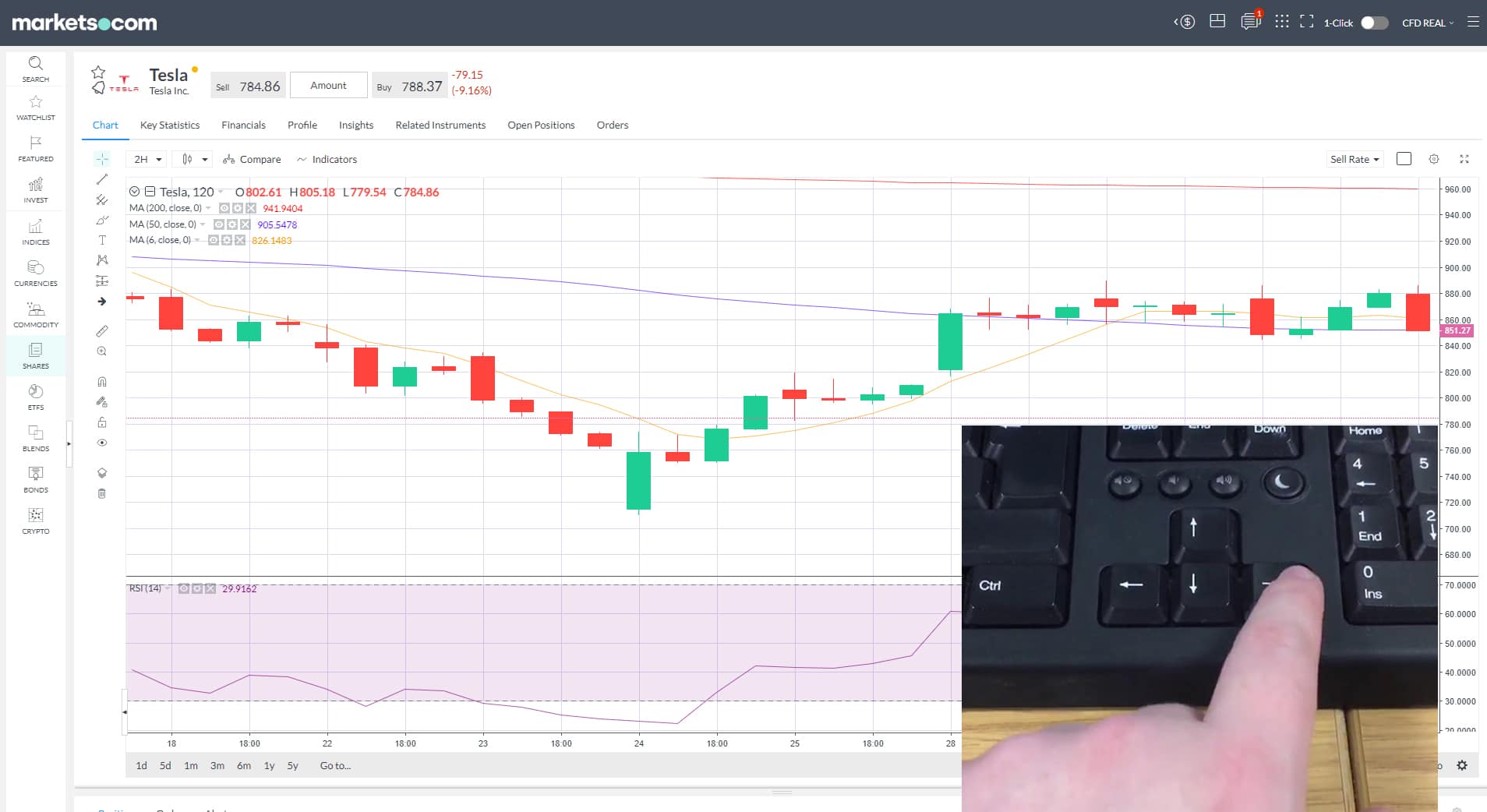Screen dimensions: 1487x812
Task: Hide the MA (50, close, 0) indicator
Action: (219, 224)
